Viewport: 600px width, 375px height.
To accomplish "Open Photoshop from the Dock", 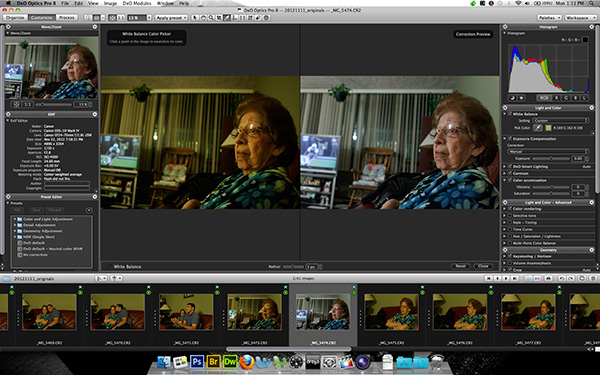I will pyautogui.click(x=197, y=361).
